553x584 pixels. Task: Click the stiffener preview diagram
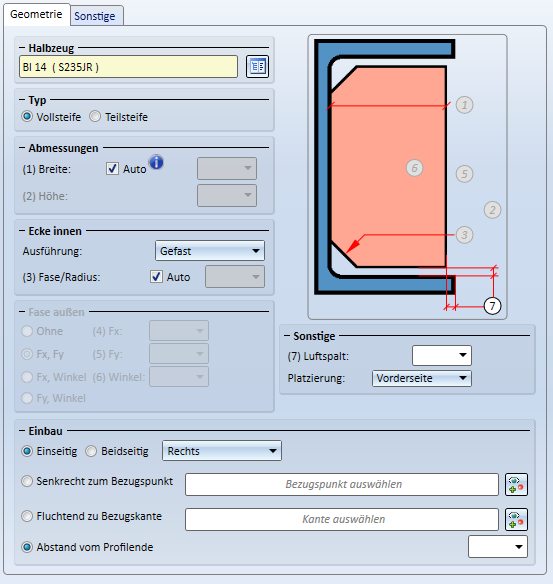click(407, 177)
